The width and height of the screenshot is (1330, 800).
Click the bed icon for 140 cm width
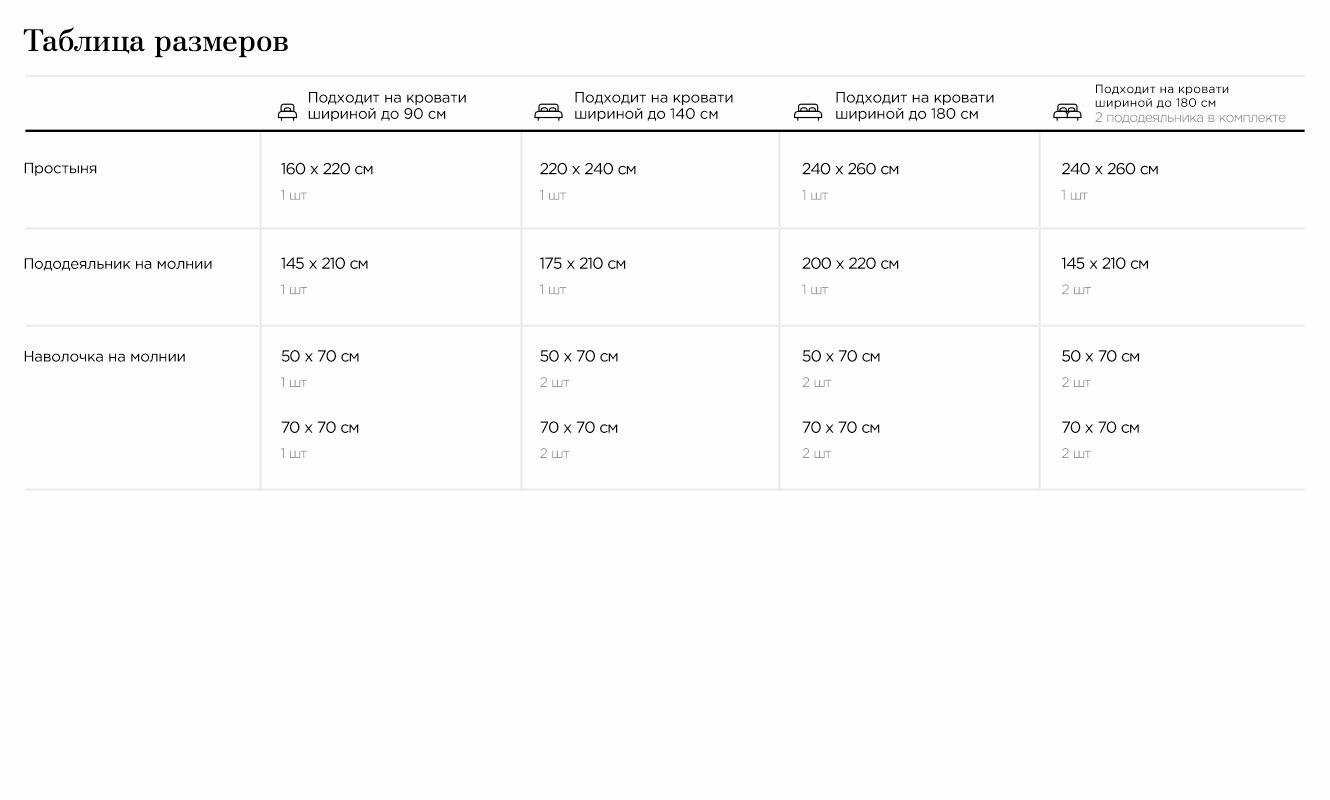coord(548,111)
